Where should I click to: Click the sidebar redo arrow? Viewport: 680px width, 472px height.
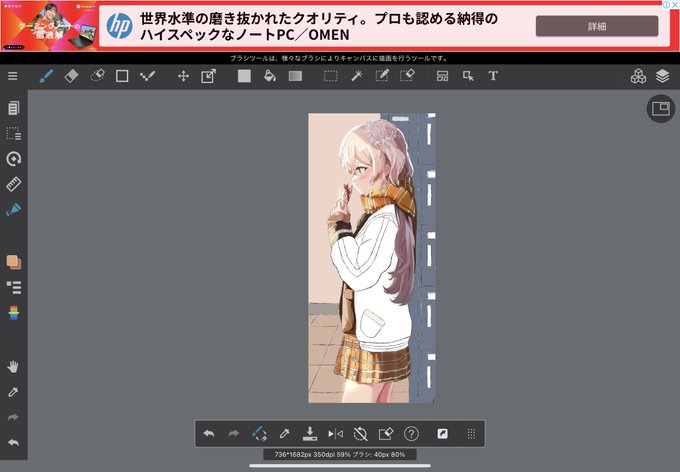coord(13,417)
